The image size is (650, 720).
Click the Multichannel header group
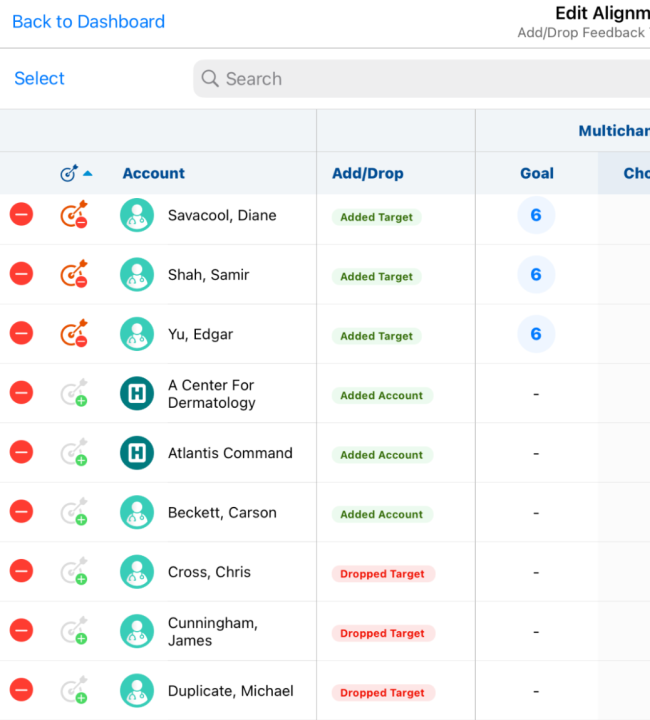(612, 131)
